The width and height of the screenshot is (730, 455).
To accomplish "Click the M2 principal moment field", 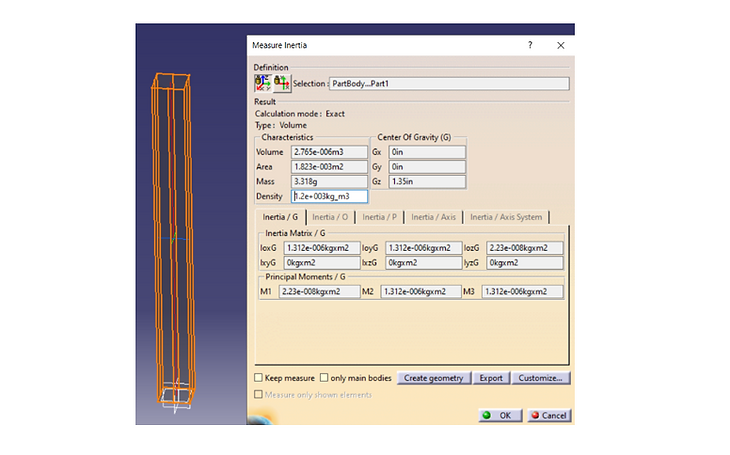I will point(421,292).
